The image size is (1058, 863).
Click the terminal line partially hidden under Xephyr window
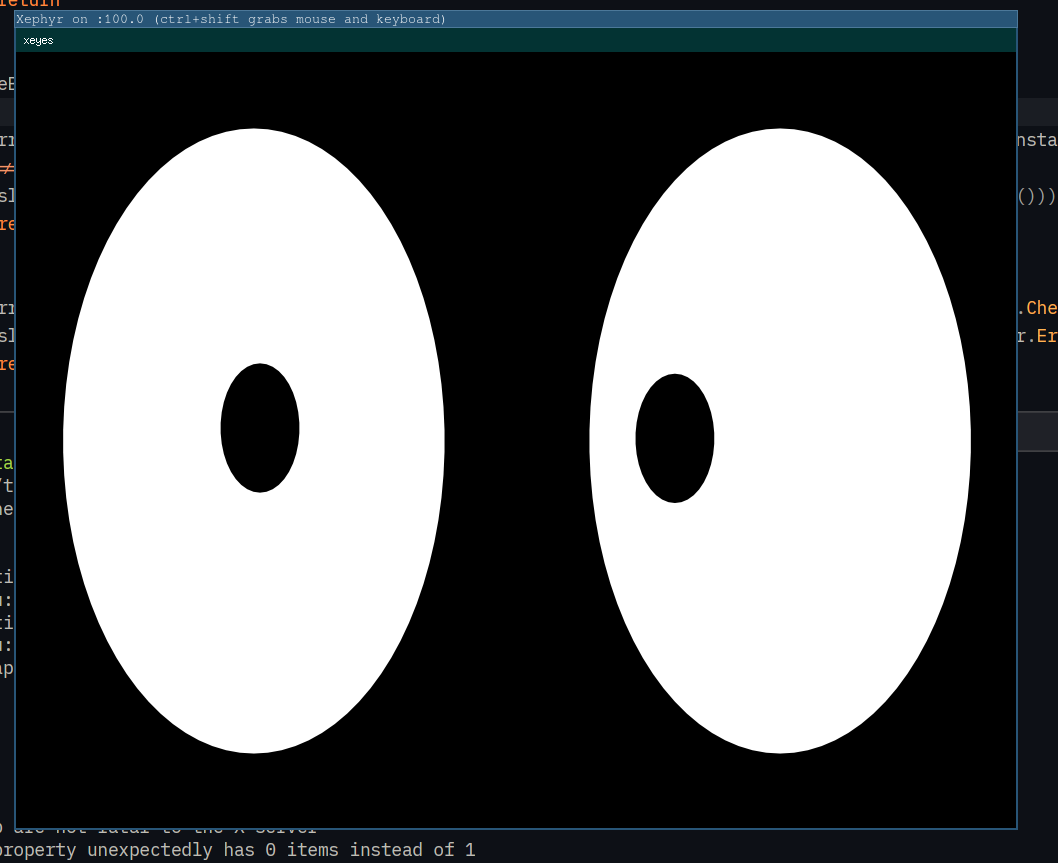click(x=160, y=830)
